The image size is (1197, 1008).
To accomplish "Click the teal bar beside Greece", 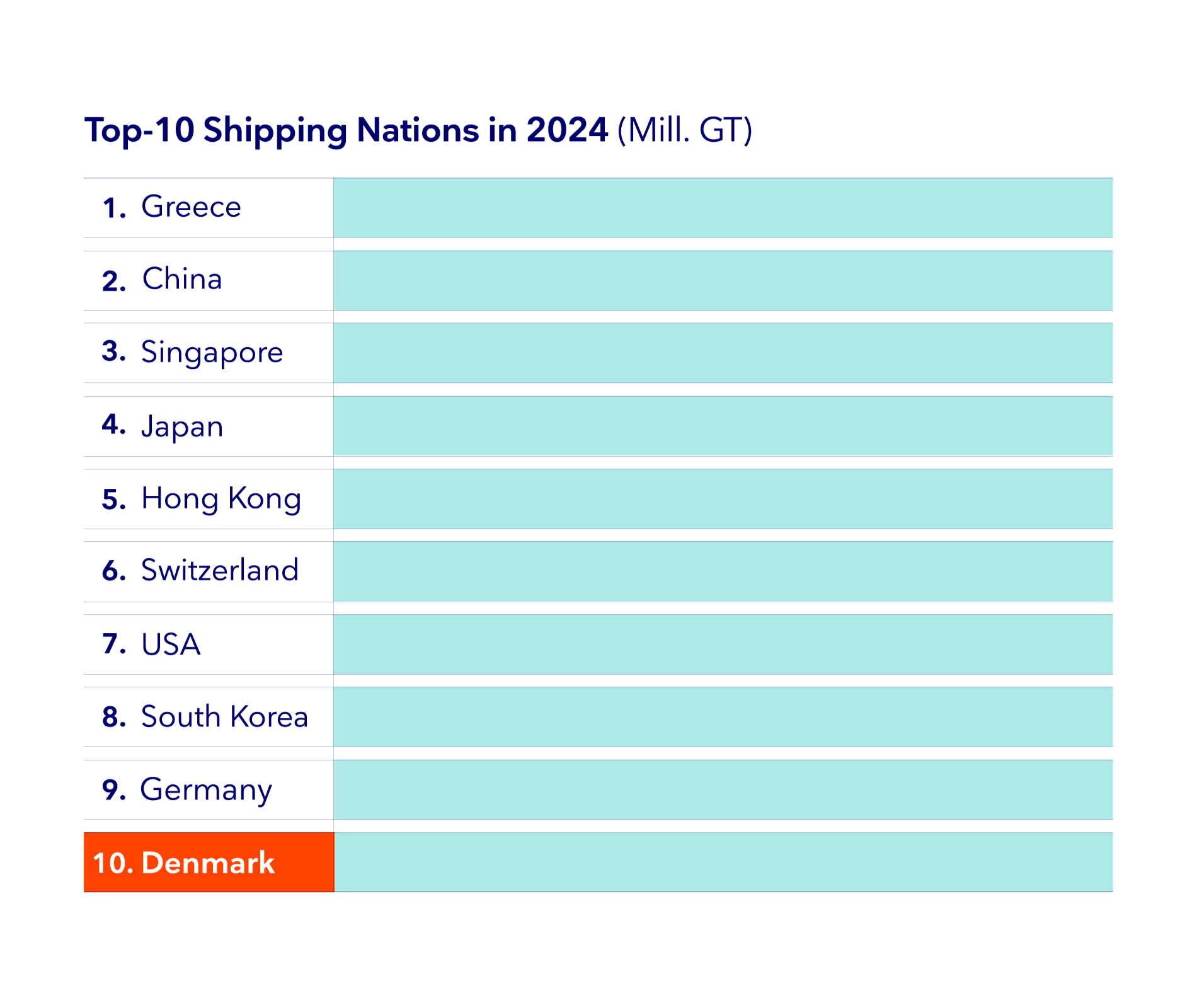I will click(723, 208).
